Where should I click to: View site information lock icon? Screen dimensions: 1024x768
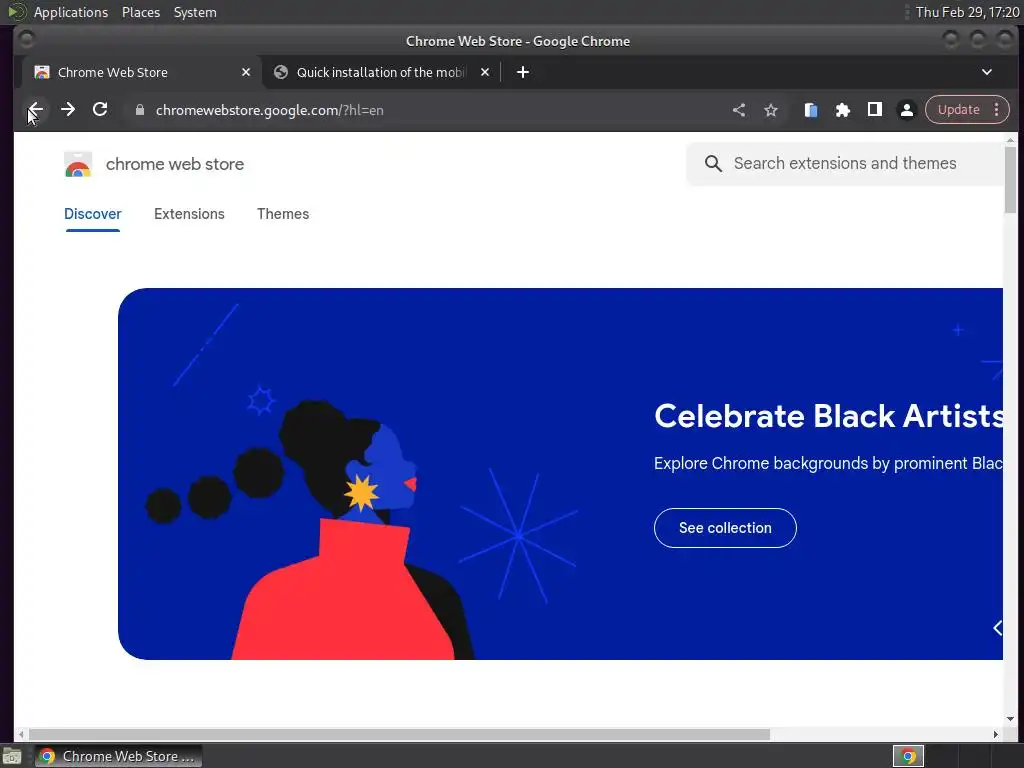click(139, 110)
